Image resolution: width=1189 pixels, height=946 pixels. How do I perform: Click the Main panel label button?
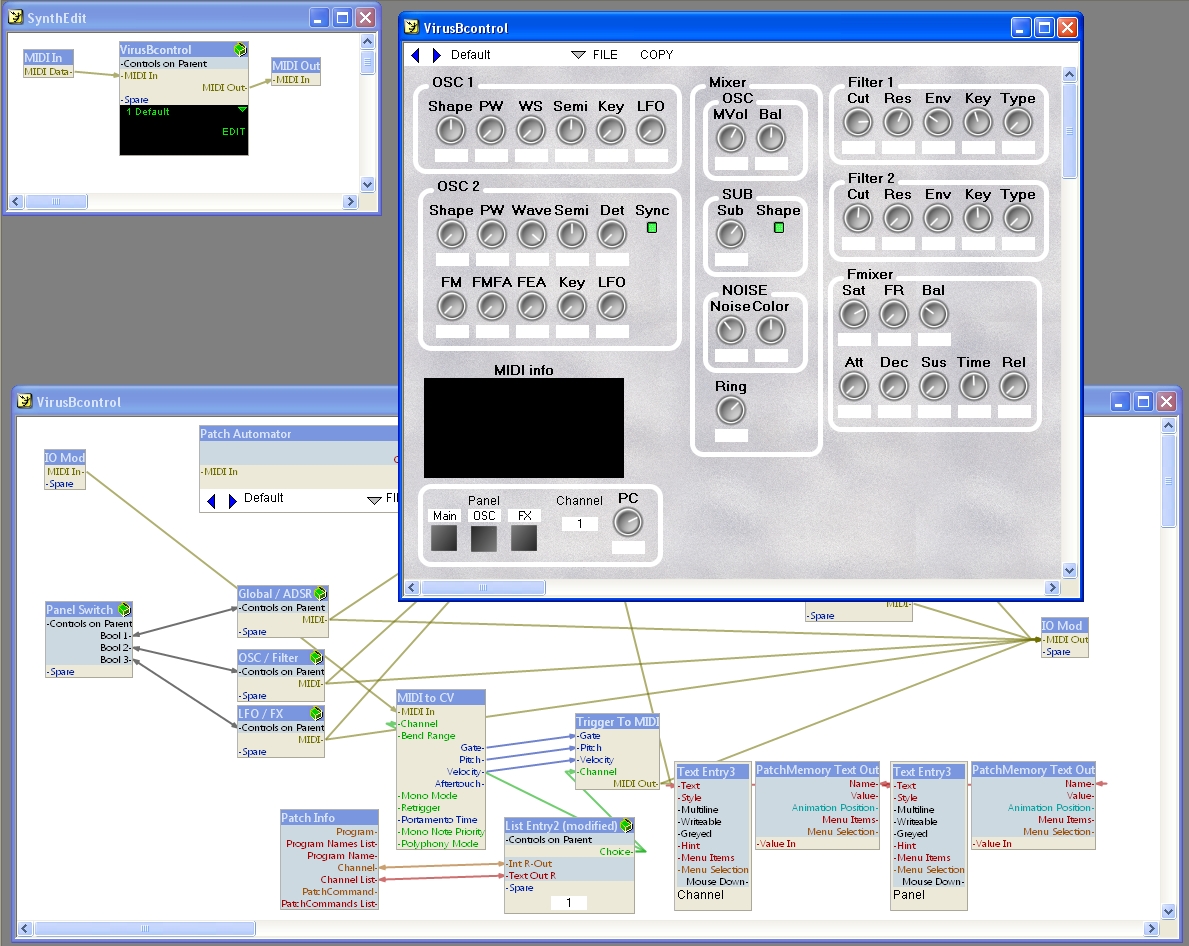(444, 515)
